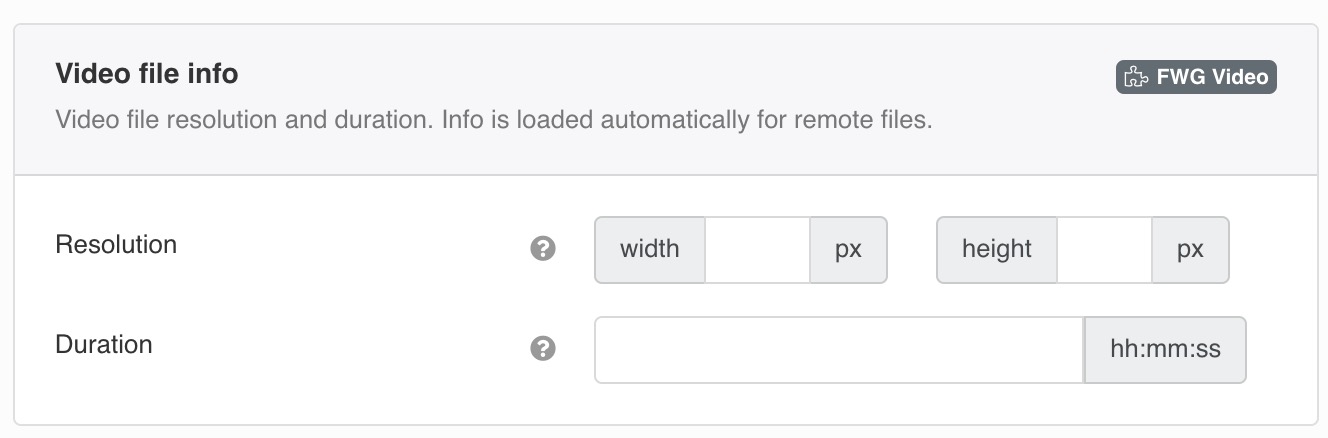Click the Duration row label
This screenshot has width=1328, height=438.
click(x=104, y=344)
